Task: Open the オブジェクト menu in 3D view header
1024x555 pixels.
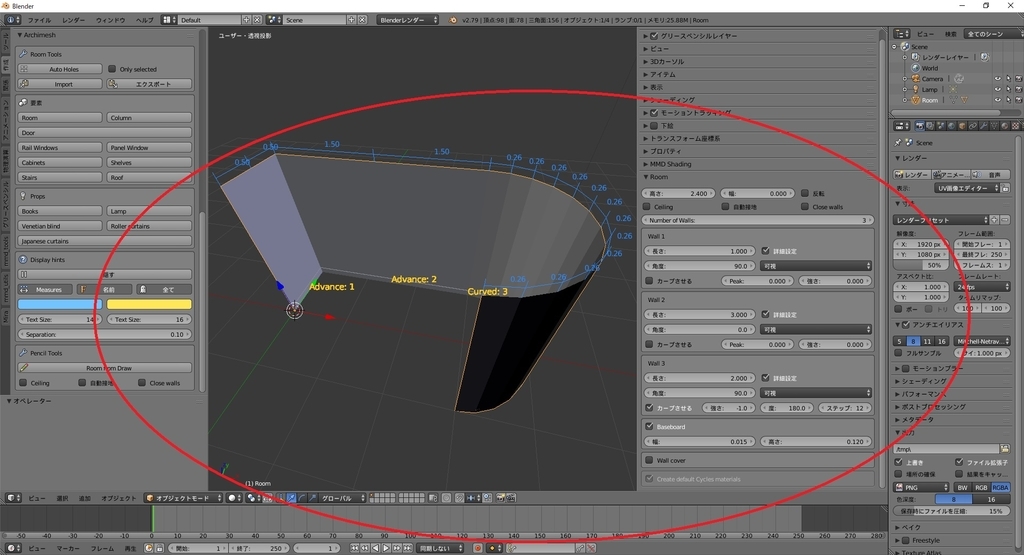Action: pyautogui.click(x=119, y=498)
